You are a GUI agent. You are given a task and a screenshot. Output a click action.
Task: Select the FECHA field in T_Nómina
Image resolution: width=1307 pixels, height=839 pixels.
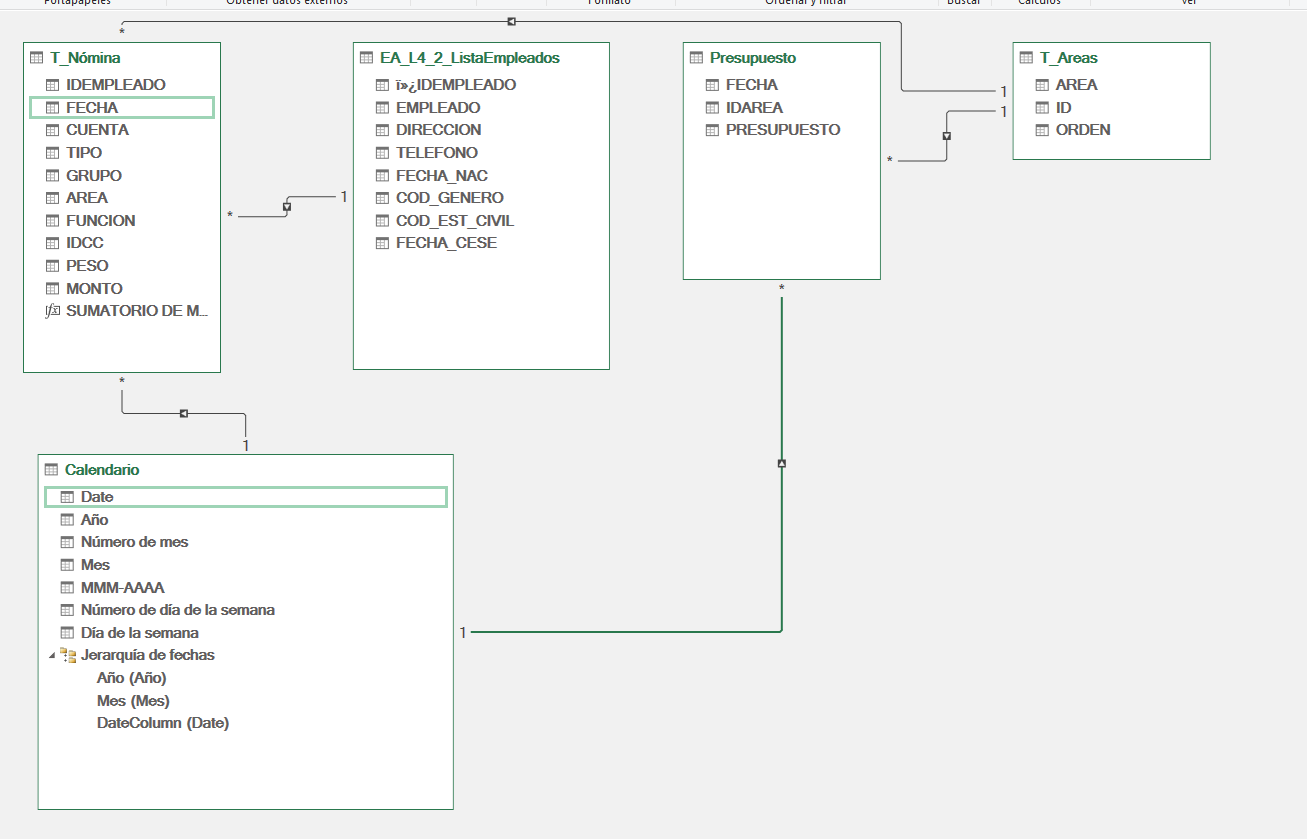pyautogui.click(x=92, y=107)
